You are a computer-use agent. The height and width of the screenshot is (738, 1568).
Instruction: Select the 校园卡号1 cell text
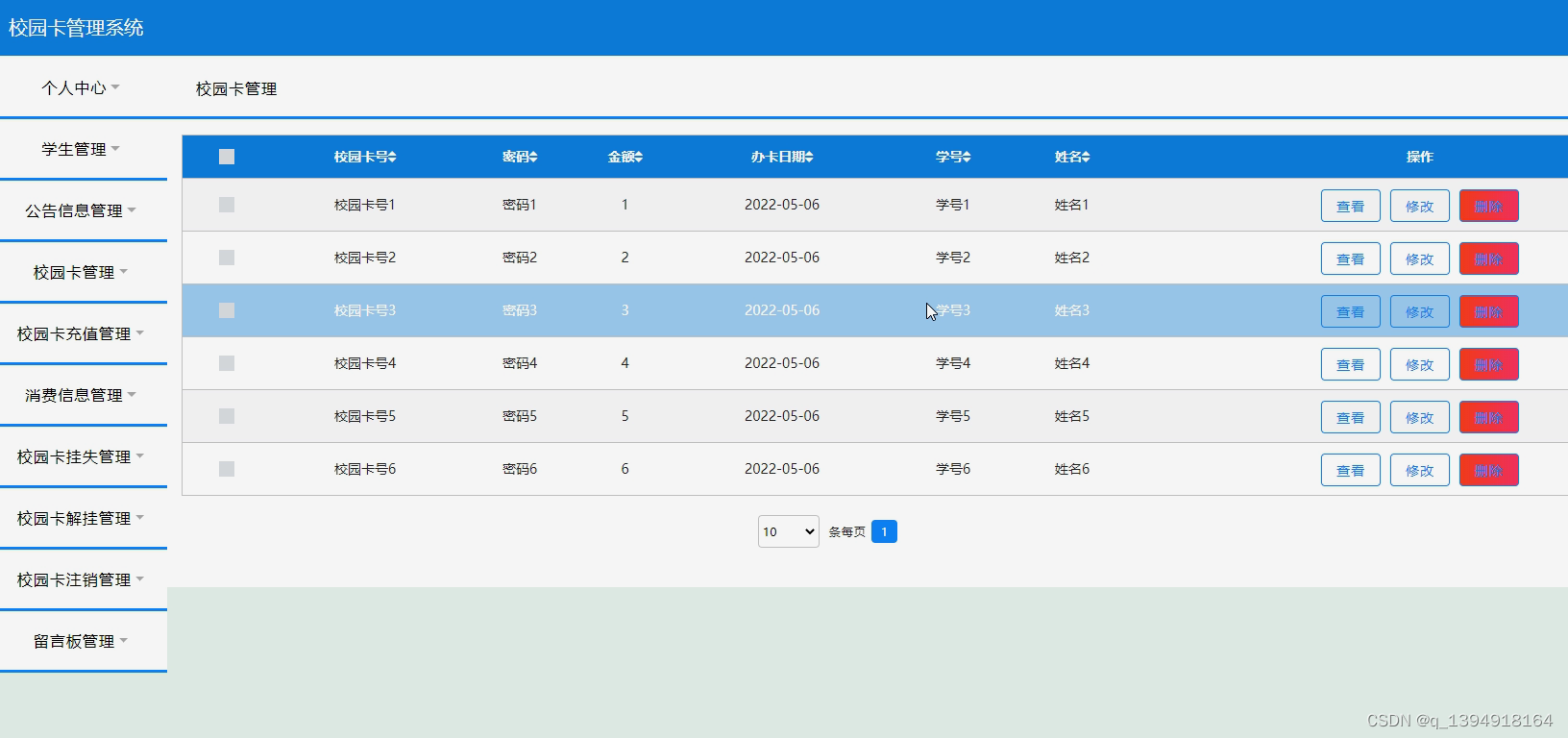pyautogui.click(x=364, y=205)
